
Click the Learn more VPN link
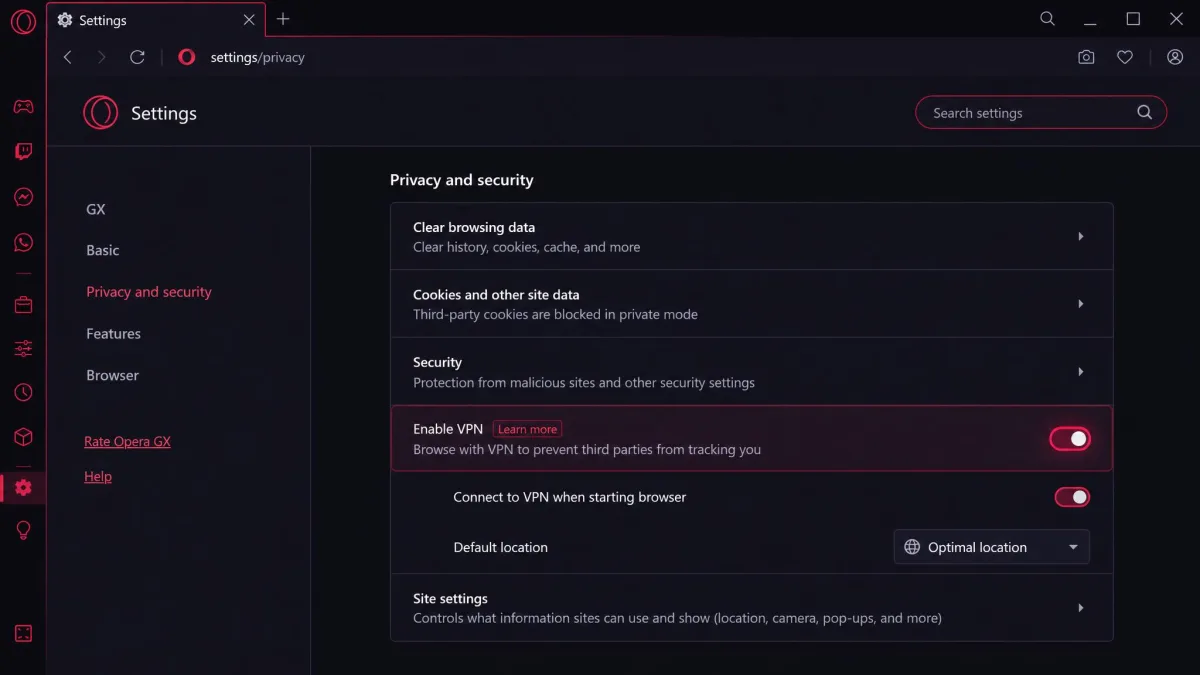pyautogui.click(x=527, y=429)
